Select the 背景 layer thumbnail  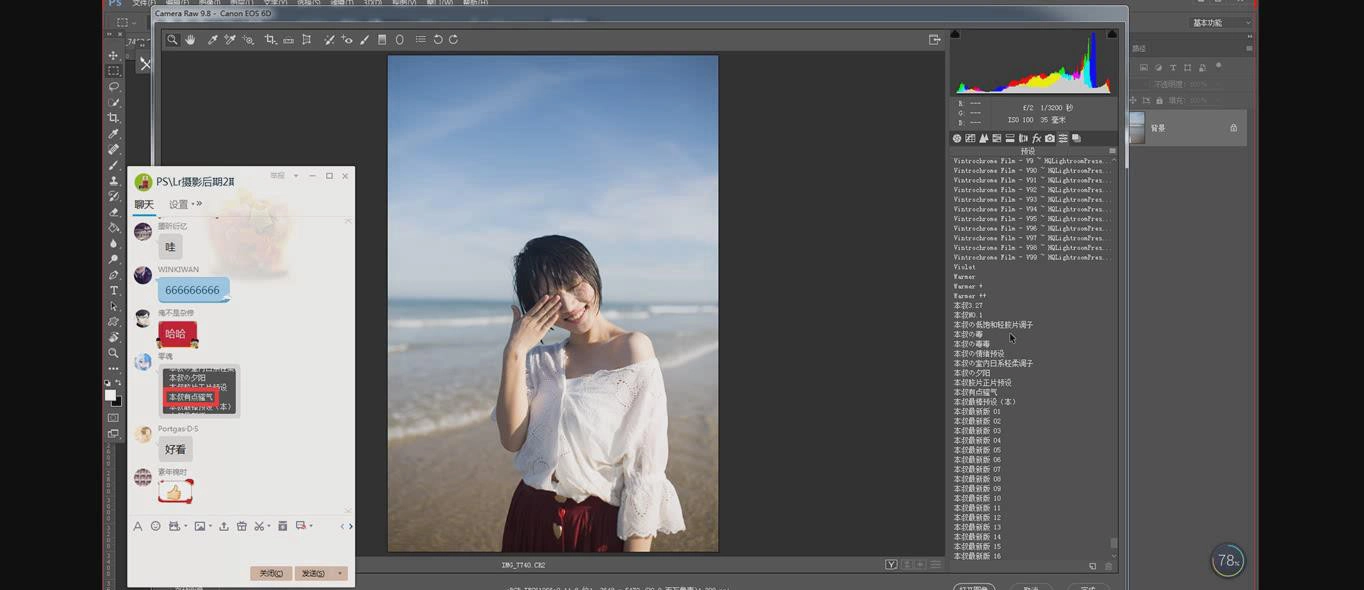click(1136, 128)
